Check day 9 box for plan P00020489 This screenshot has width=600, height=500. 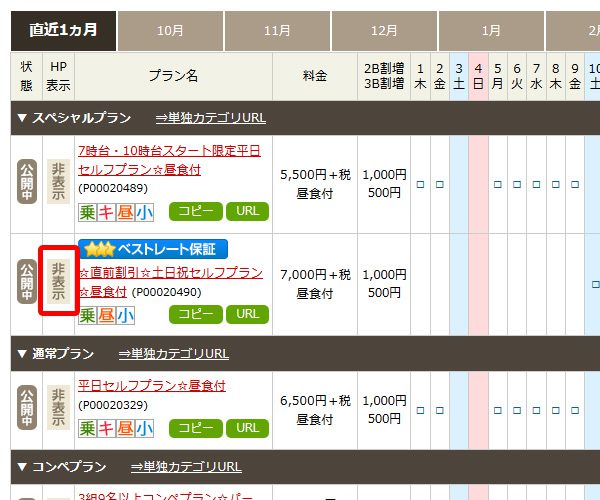[575, 184]
